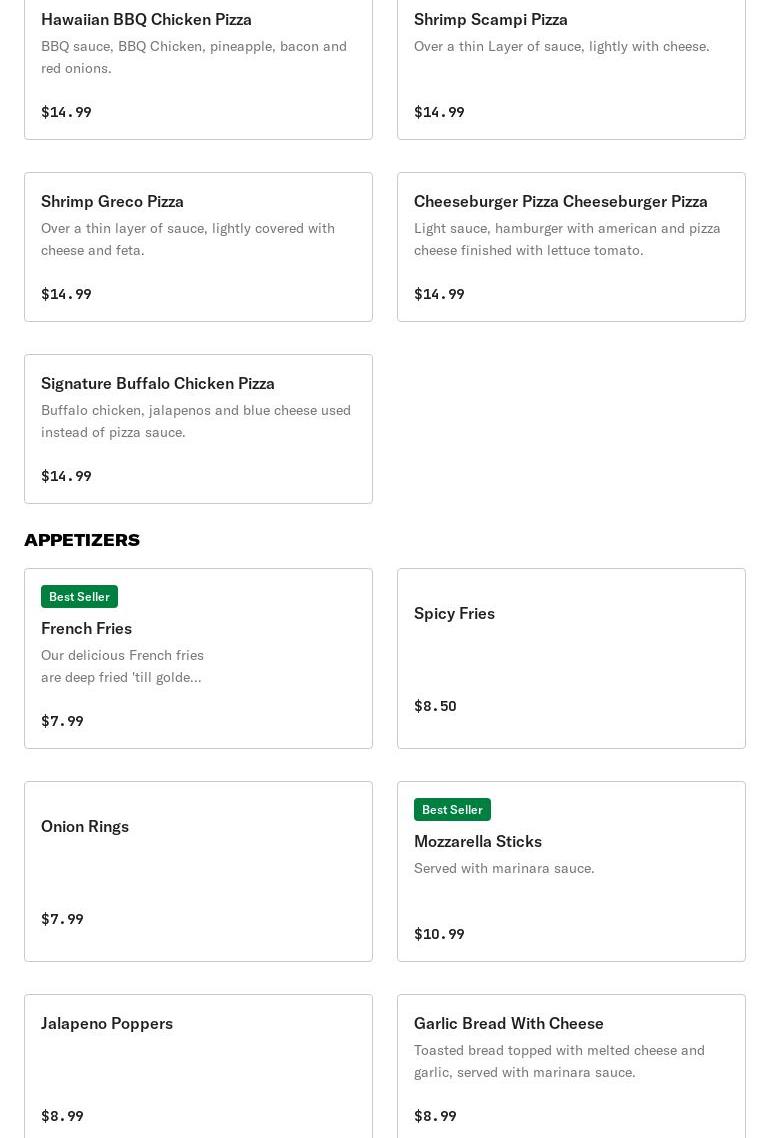Open the Mozzarella Sticks item title
The image size is (770, 1138).
pos(478,841)
